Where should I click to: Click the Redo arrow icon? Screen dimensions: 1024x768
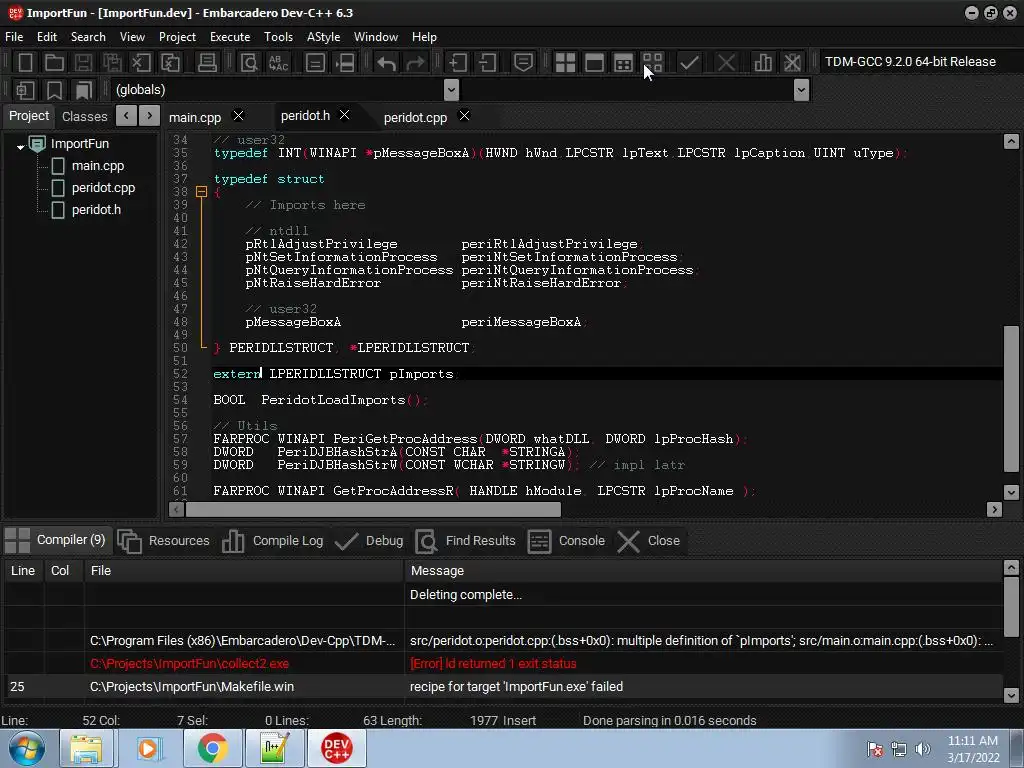click(x=415, y=62)
